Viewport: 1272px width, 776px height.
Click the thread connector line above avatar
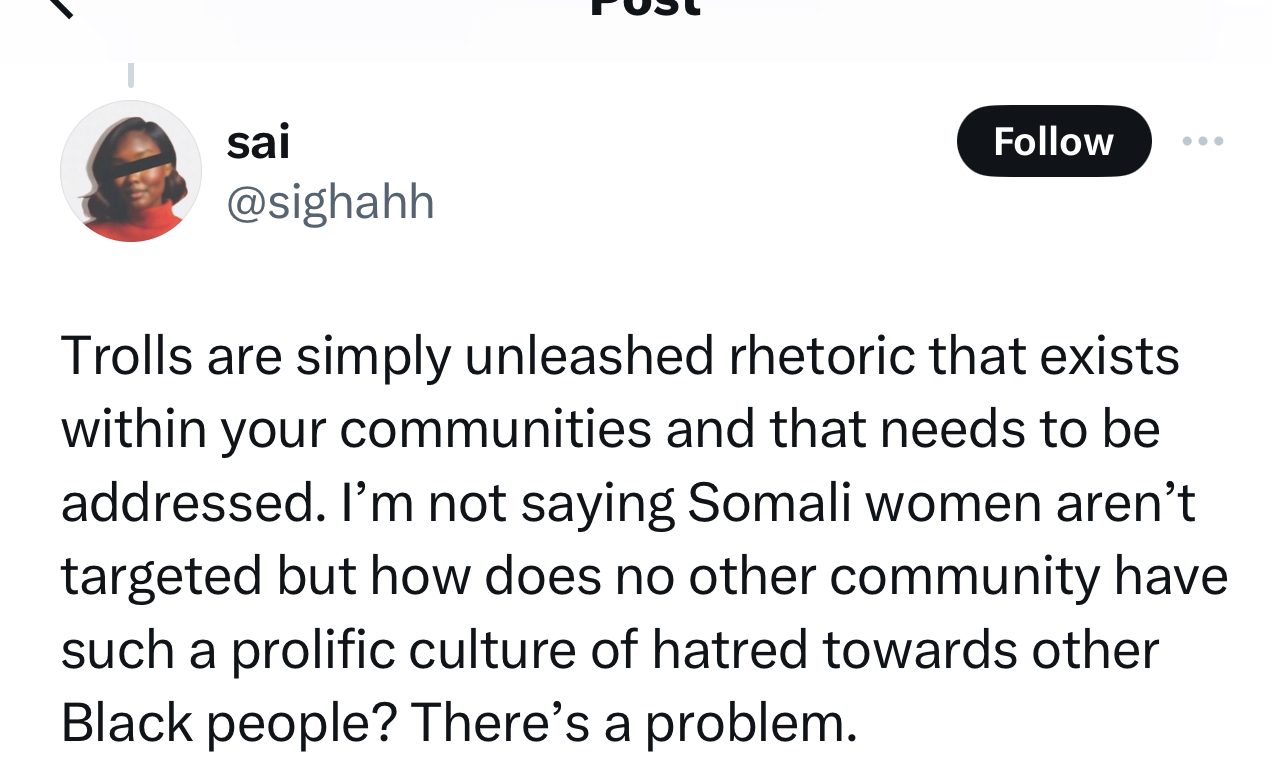pyautogui.click(x=130, y=74)
